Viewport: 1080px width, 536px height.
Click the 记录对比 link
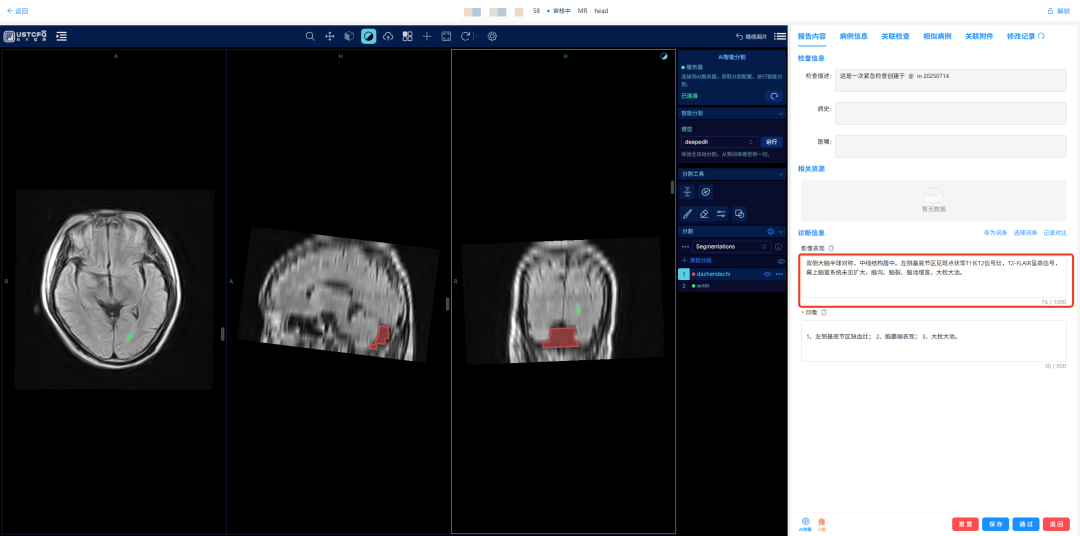coord(1055,233)
